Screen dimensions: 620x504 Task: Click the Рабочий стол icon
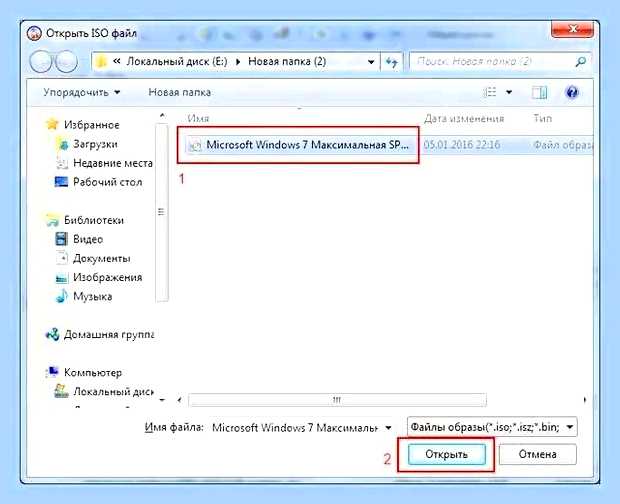coord(61,182)
